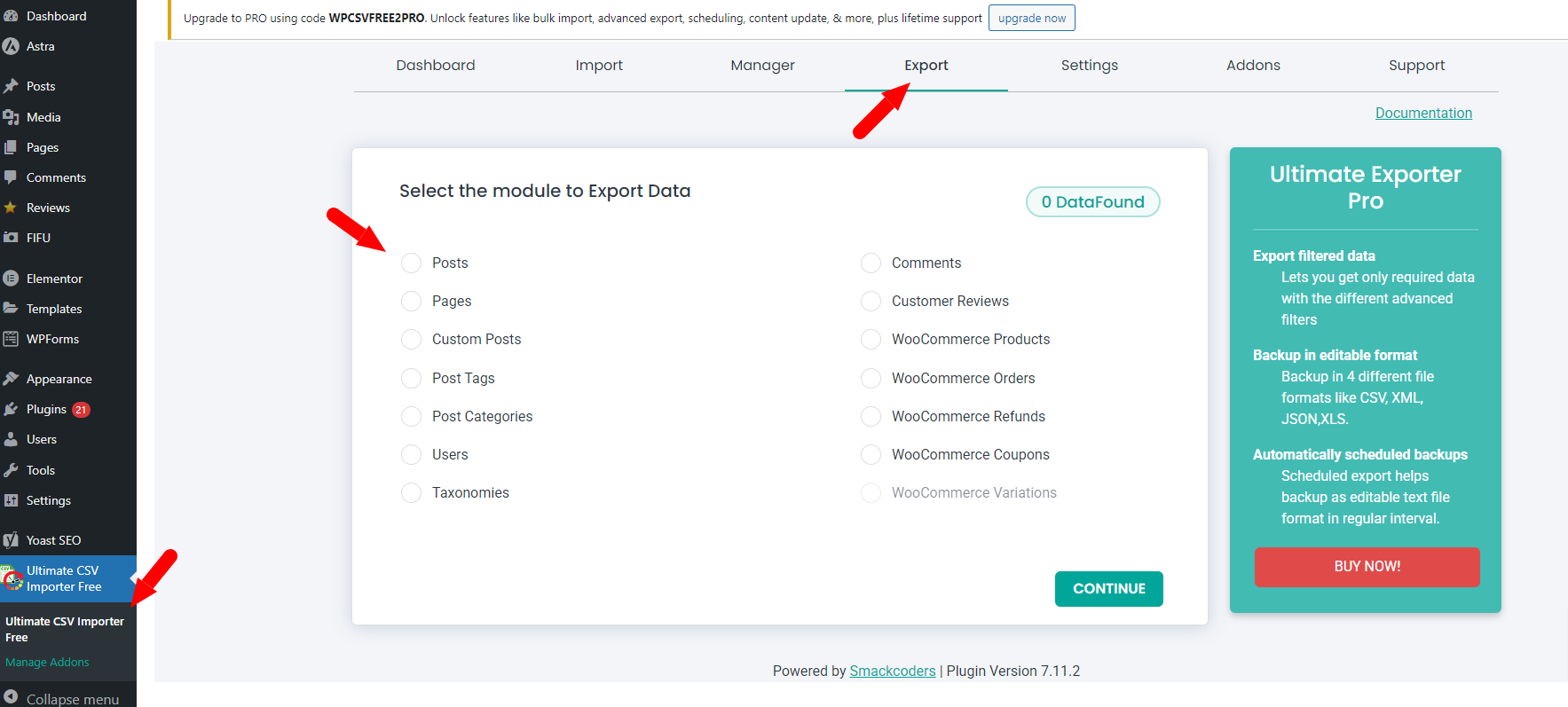Select the WooCommerce Coupons radio button
The image size is (1568, 707).
click(x=871, y=454)
